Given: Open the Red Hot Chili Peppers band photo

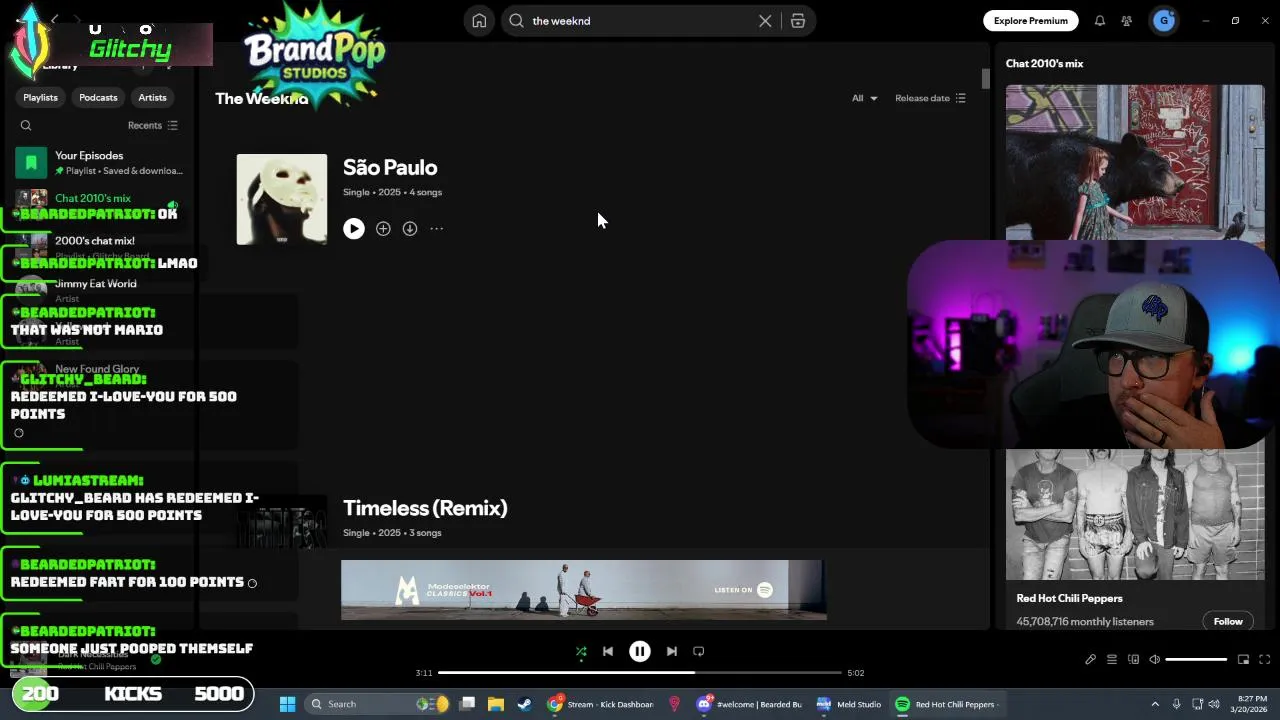Looking at the screenshot, I should pyautogui.click(x=1135, y=515).
